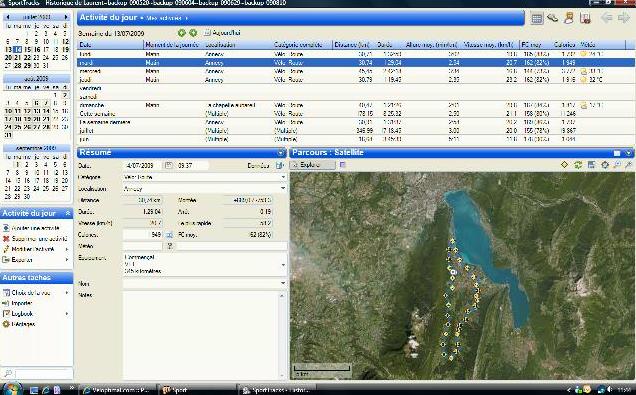Viewport: 636px width, 395px height.
Task: Click the map layers icon left of the gear
Action: [x=591, y=165]
